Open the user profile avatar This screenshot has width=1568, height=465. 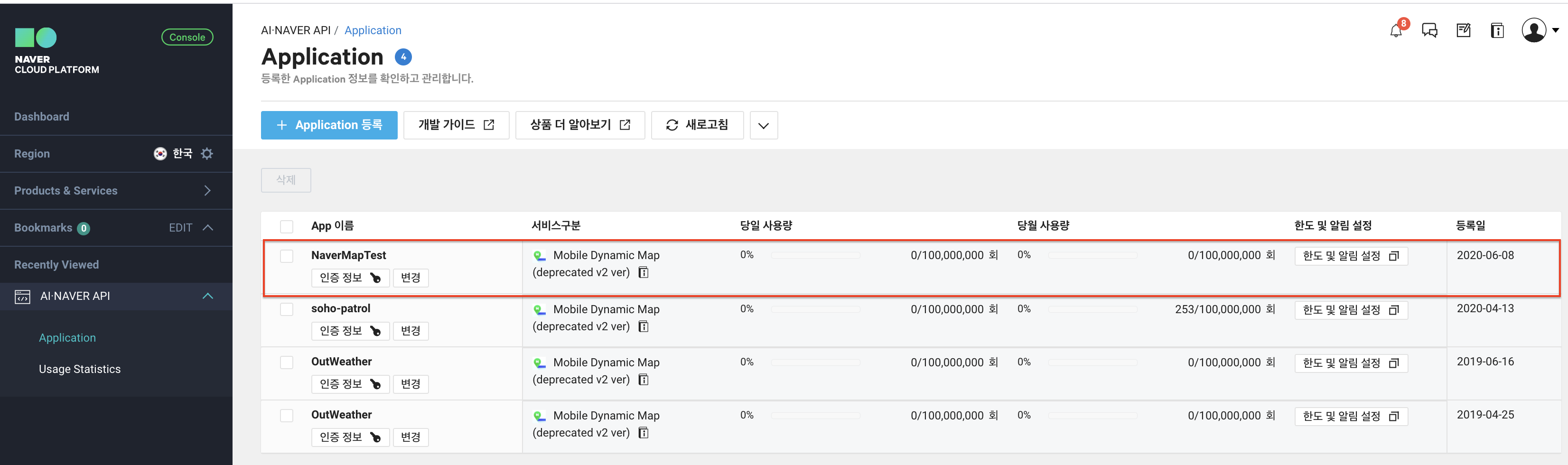[1533, 30]
